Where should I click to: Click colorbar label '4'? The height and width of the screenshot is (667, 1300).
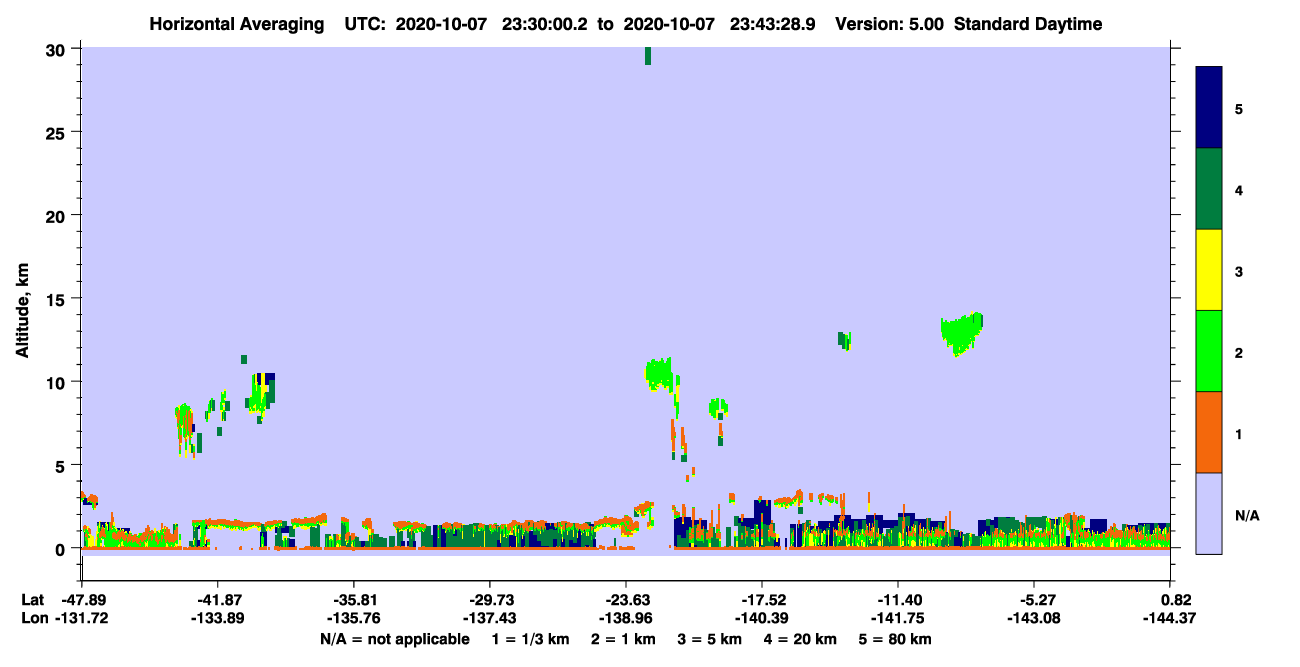coord(1239,189)
